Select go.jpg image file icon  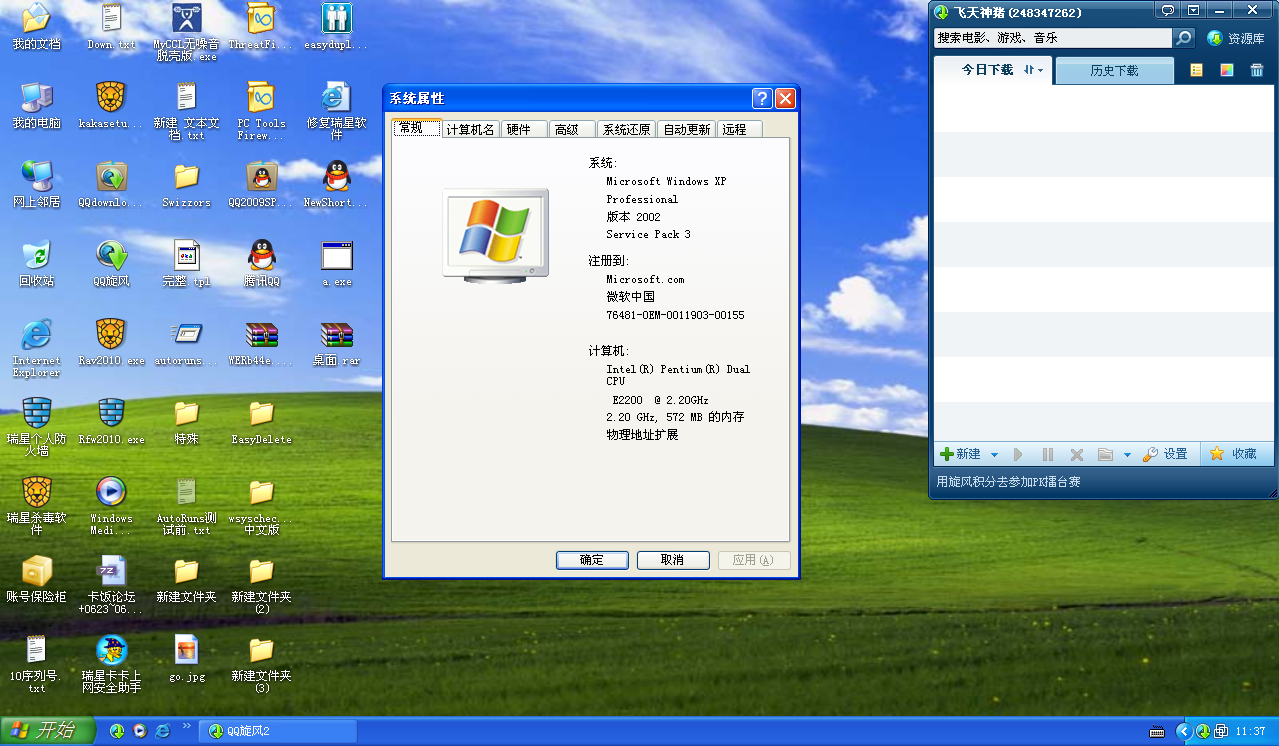(x=186, y=659)
